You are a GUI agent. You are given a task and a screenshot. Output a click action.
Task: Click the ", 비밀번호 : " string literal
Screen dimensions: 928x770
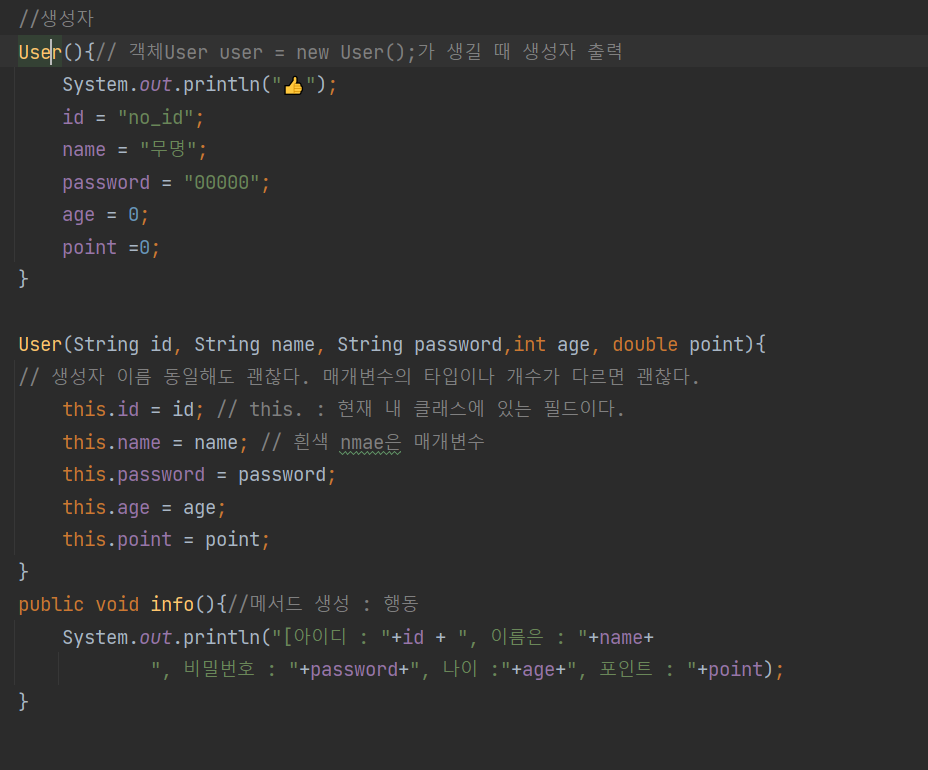tap(224, 669)
